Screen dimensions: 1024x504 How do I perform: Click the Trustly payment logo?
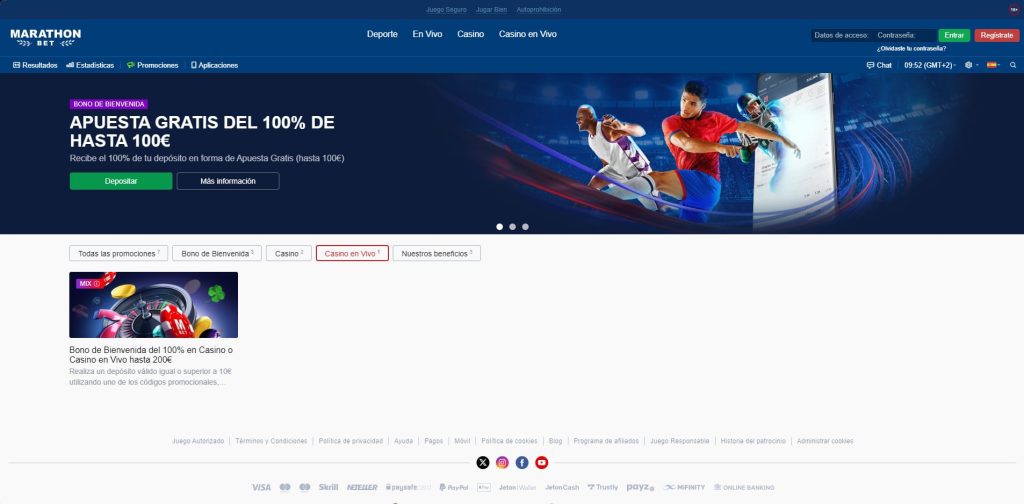coord(603,488)
